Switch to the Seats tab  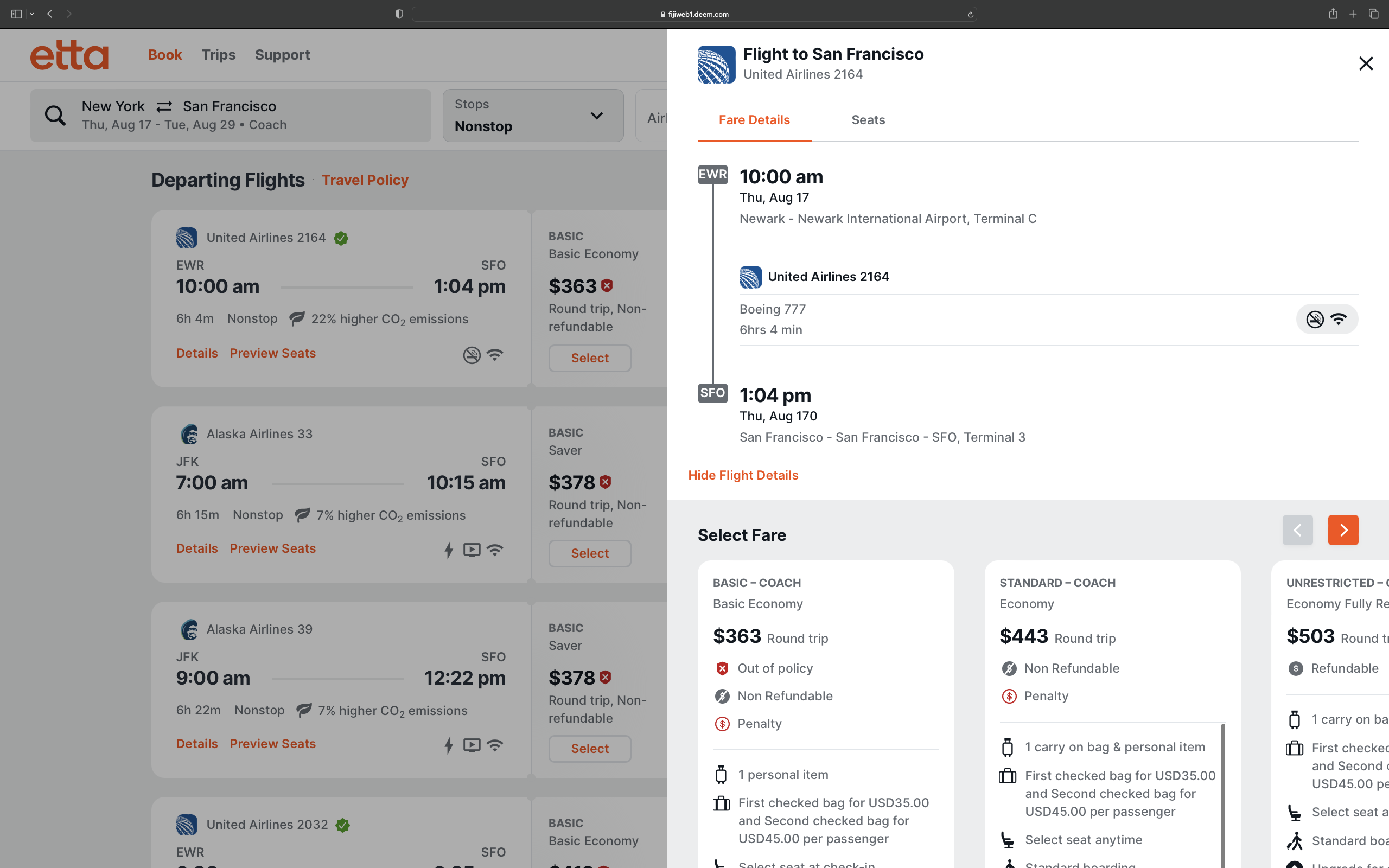pos(868,120)
